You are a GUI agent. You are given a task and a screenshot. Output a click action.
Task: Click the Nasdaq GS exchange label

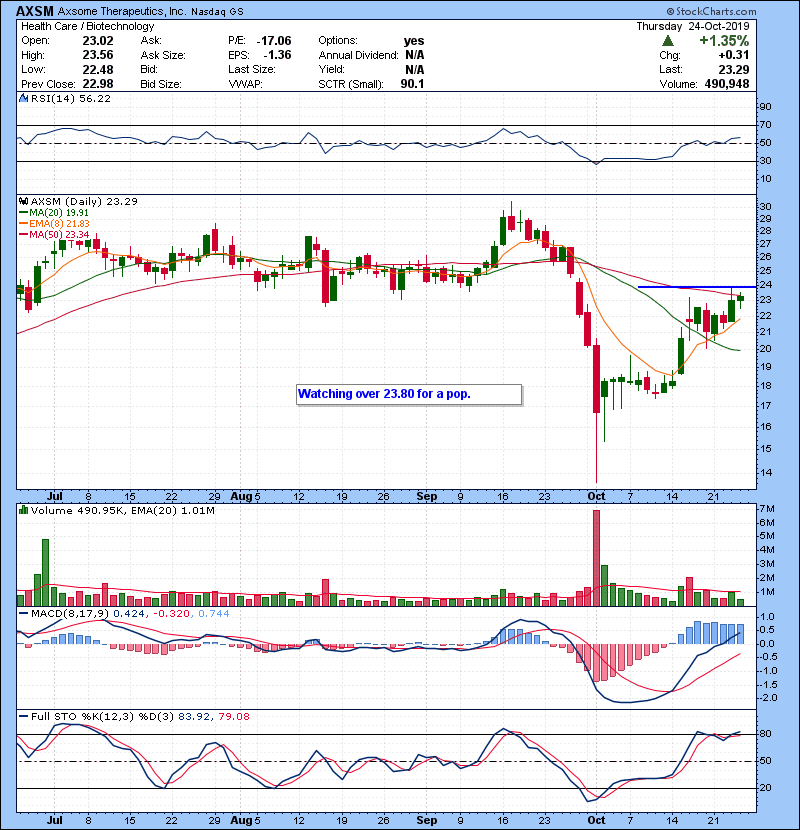coord(217,12)
